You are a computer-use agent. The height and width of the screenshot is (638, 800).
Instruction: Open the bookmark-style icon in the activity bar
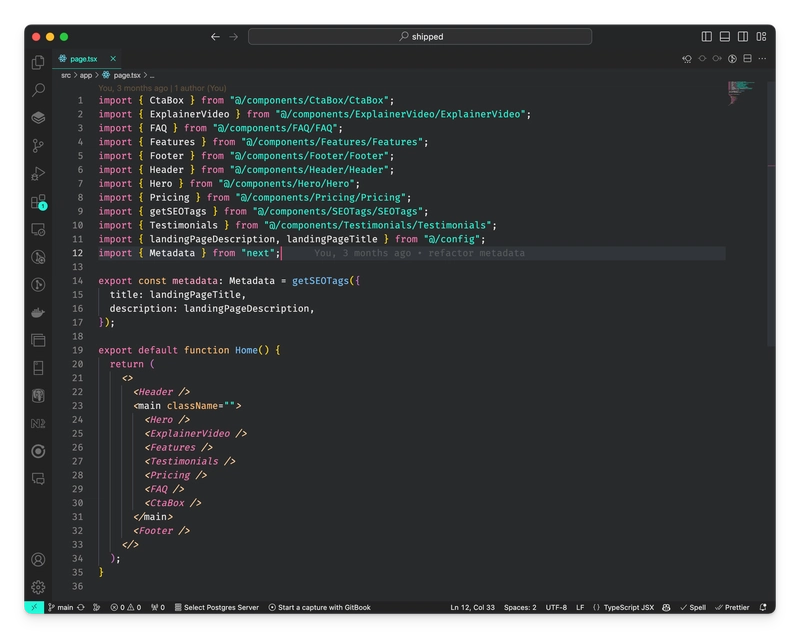point(38,368)
